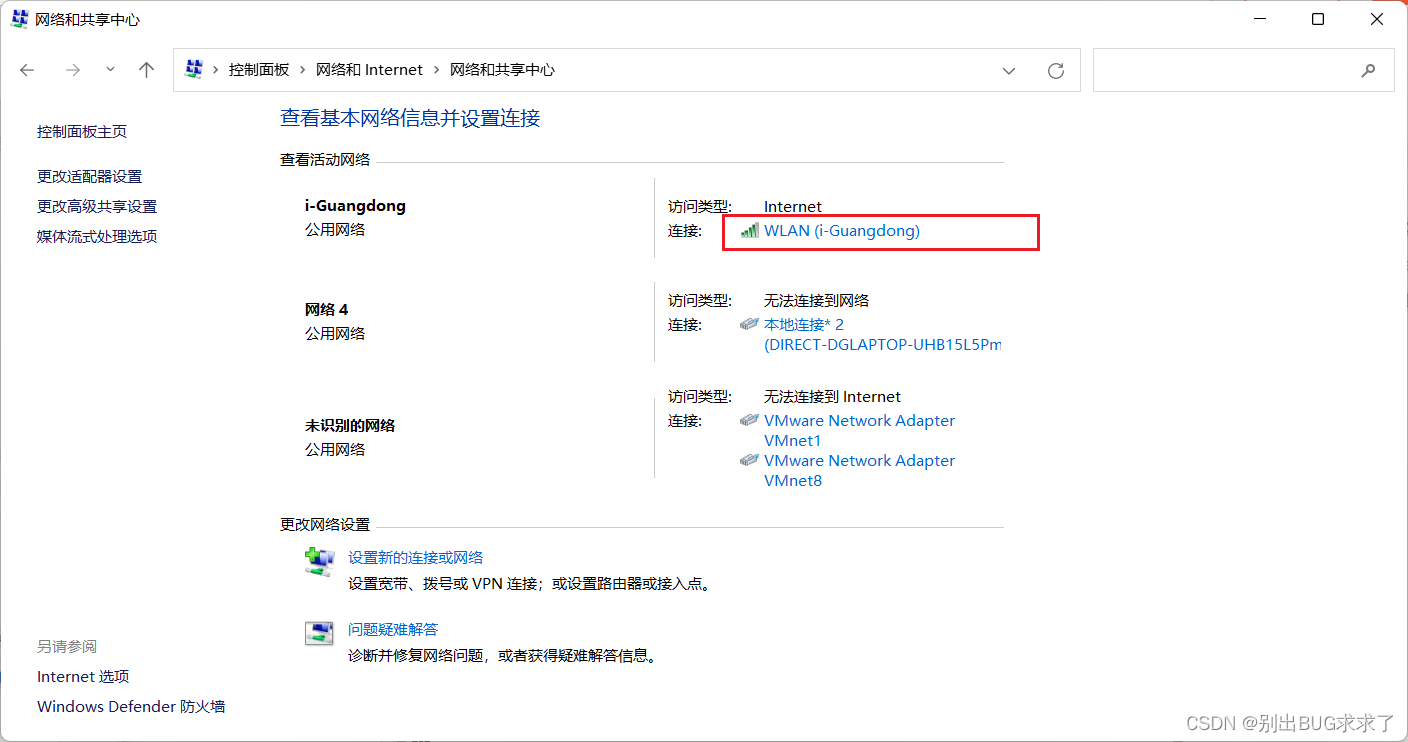The height and width of the screenshot is (742, 1408).
Task: Go up one level with up arrow
Action: point(147,70)
